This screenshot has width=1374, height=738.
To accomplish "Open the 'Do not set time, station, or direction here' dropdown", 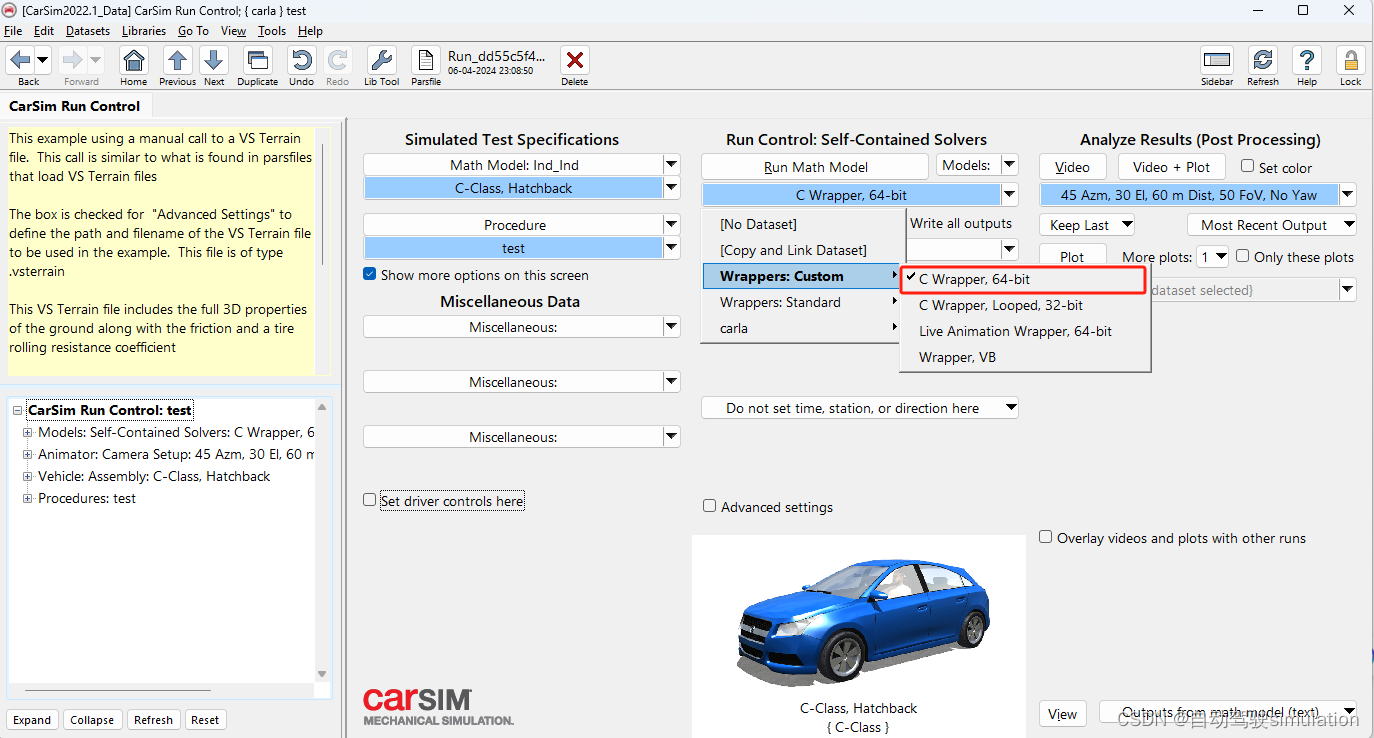I will coord(860,408).
